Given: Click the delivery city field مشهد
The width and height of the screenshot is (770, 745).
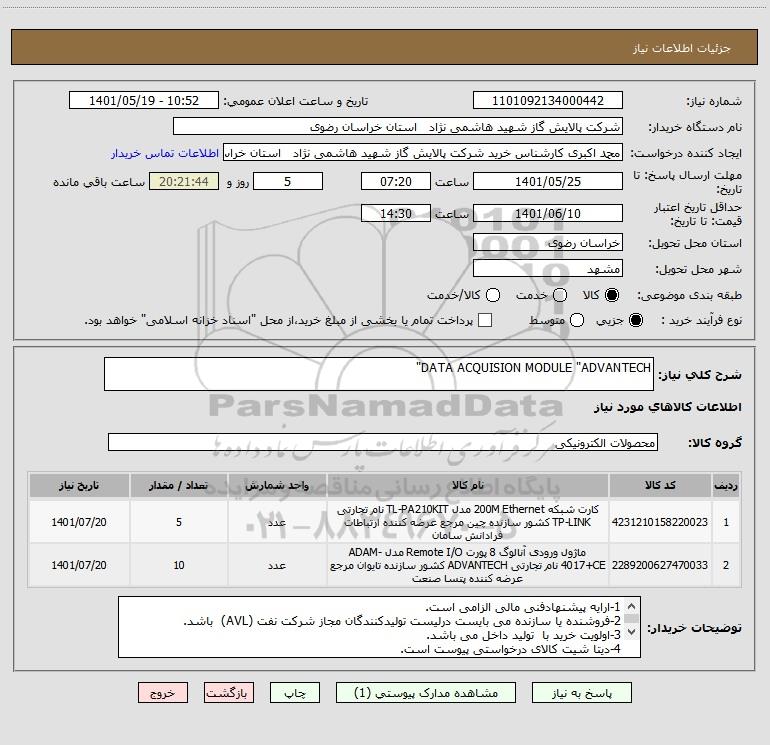Looking at the screenshot, I should point(548,269).
